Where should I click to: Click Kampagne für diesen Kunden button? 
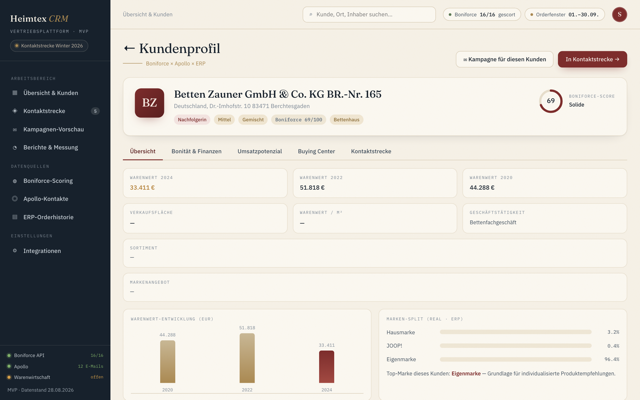(504, 59)
